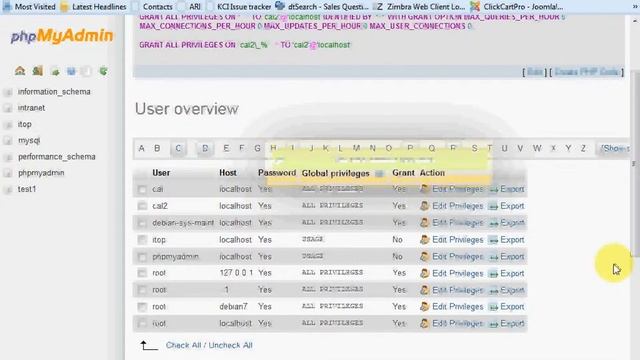Open the Query window icon

coord(55,71)
